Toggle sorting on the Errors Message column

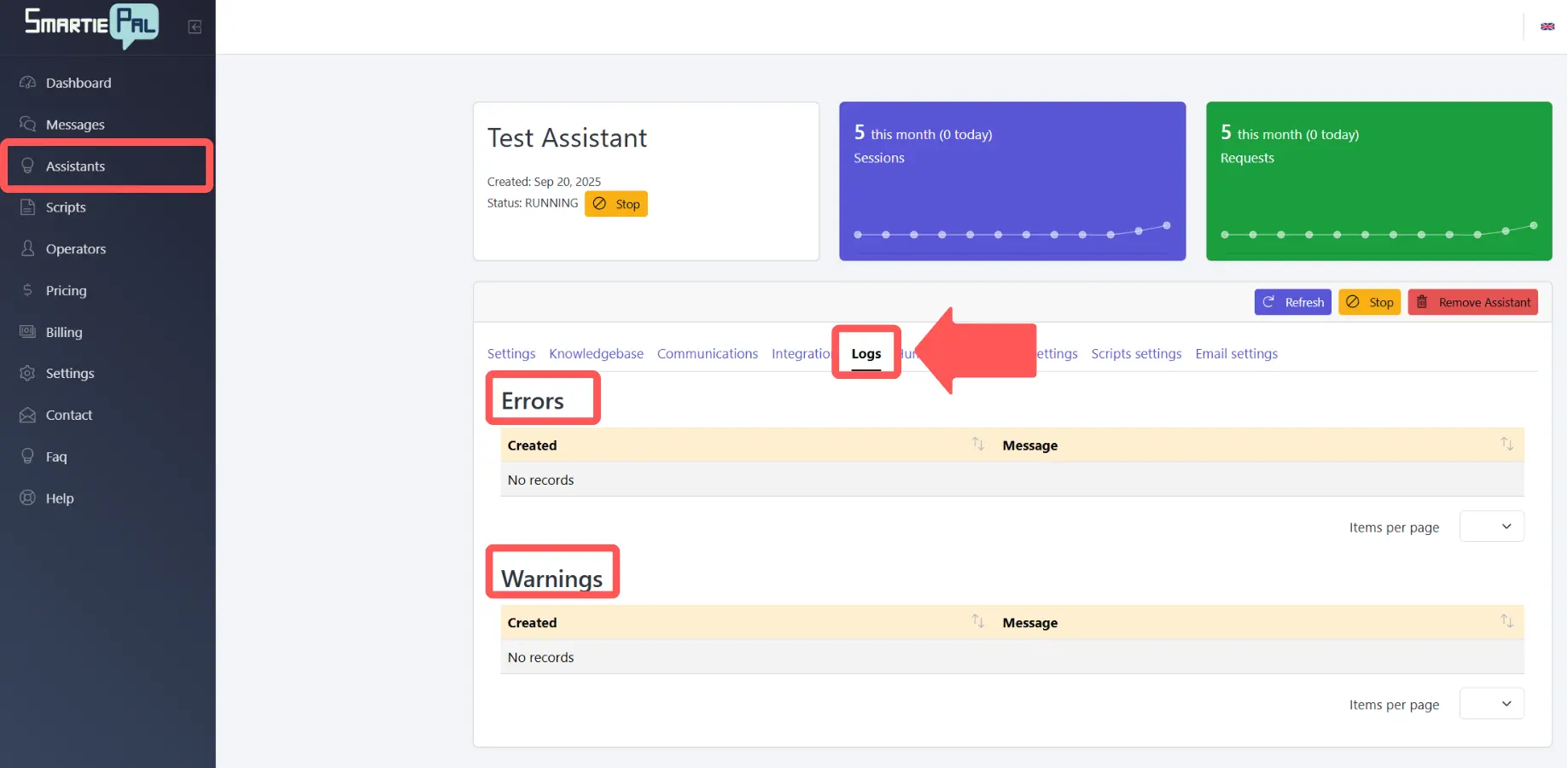1506,444
